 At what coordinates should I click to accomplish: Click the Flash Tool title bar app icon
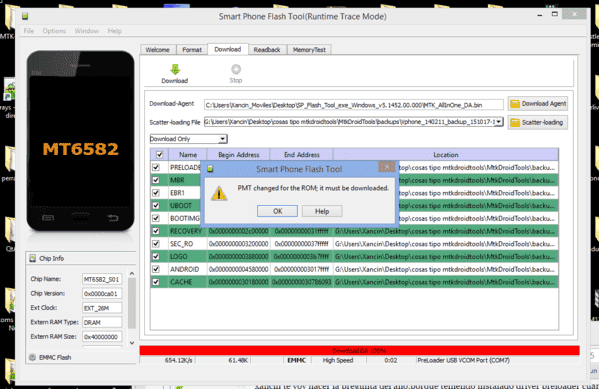[25, 16]
